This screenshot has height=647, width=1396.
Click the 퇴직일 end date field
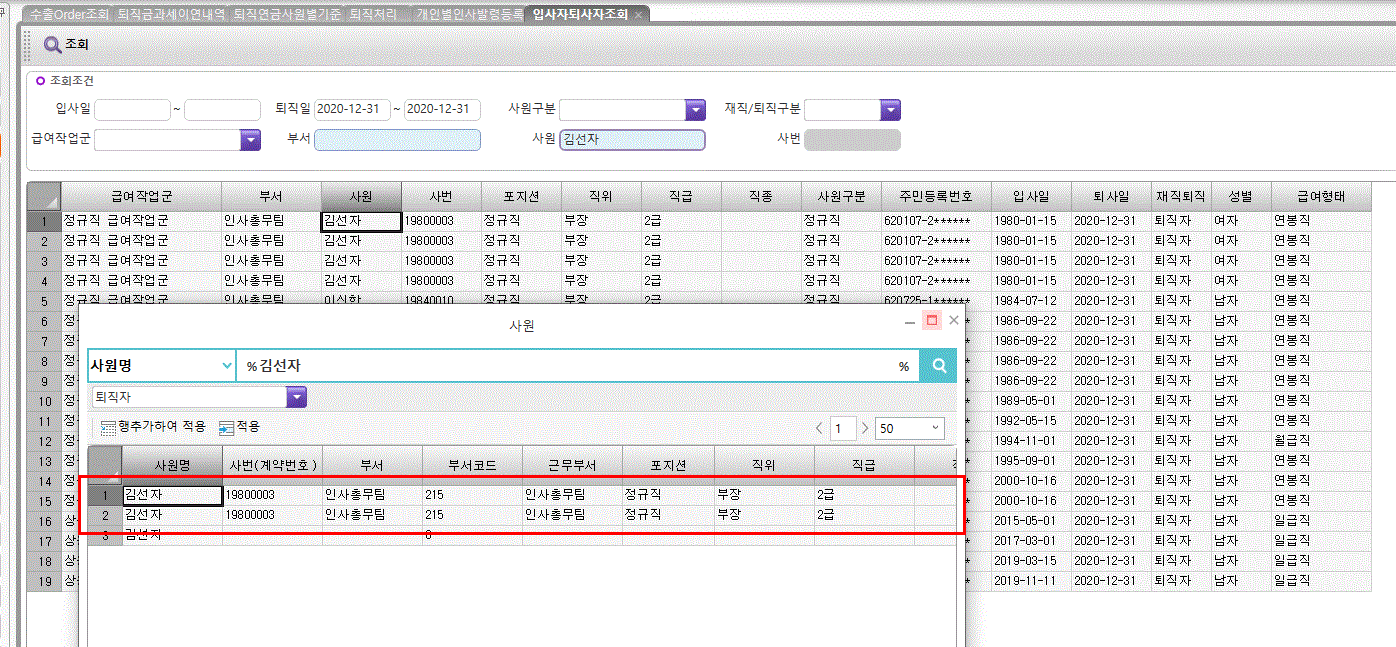click(x=442, y=110)
